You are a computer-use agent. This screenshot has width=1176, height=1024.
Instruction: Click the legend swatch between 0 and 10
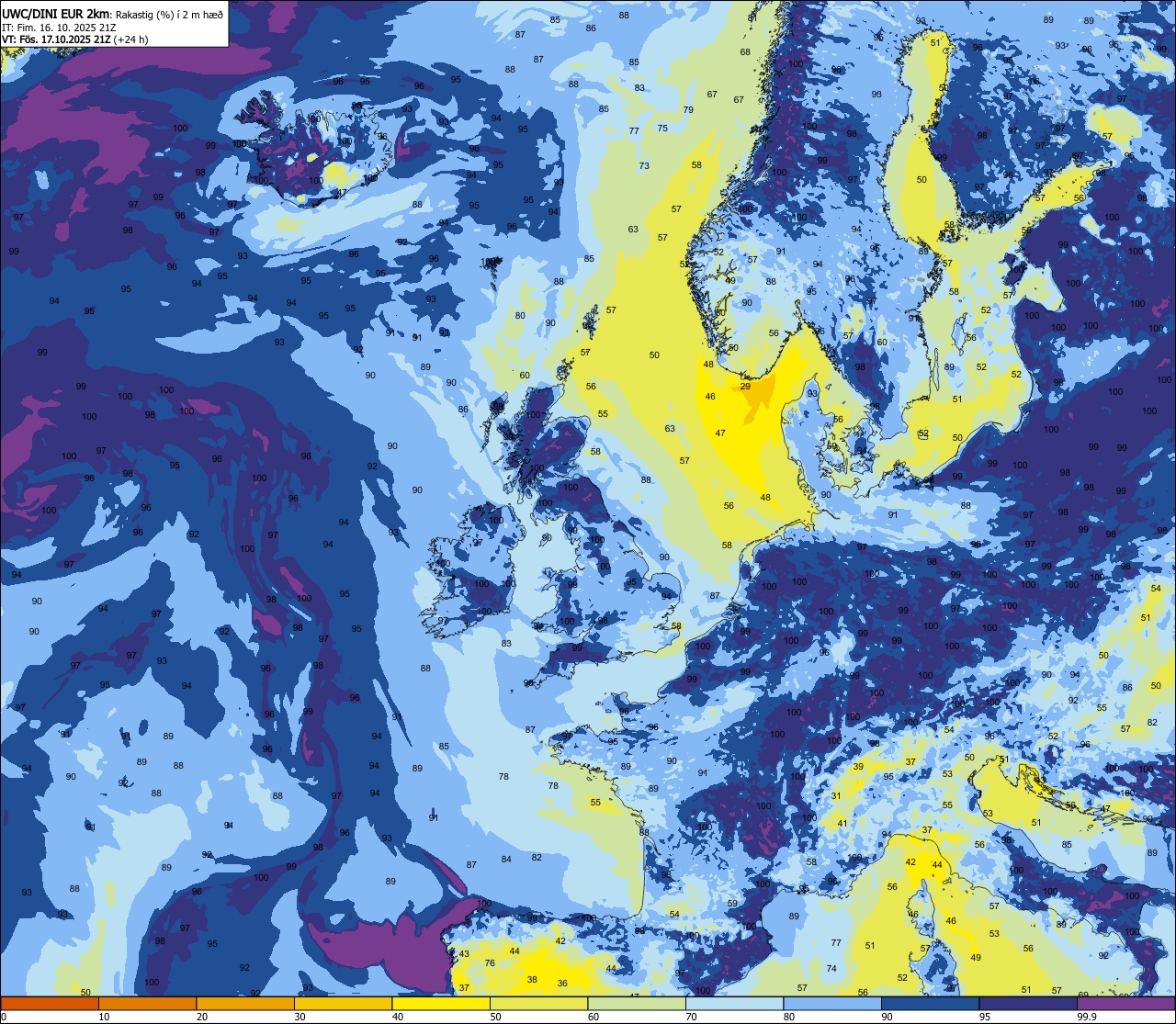[50, 1003]
